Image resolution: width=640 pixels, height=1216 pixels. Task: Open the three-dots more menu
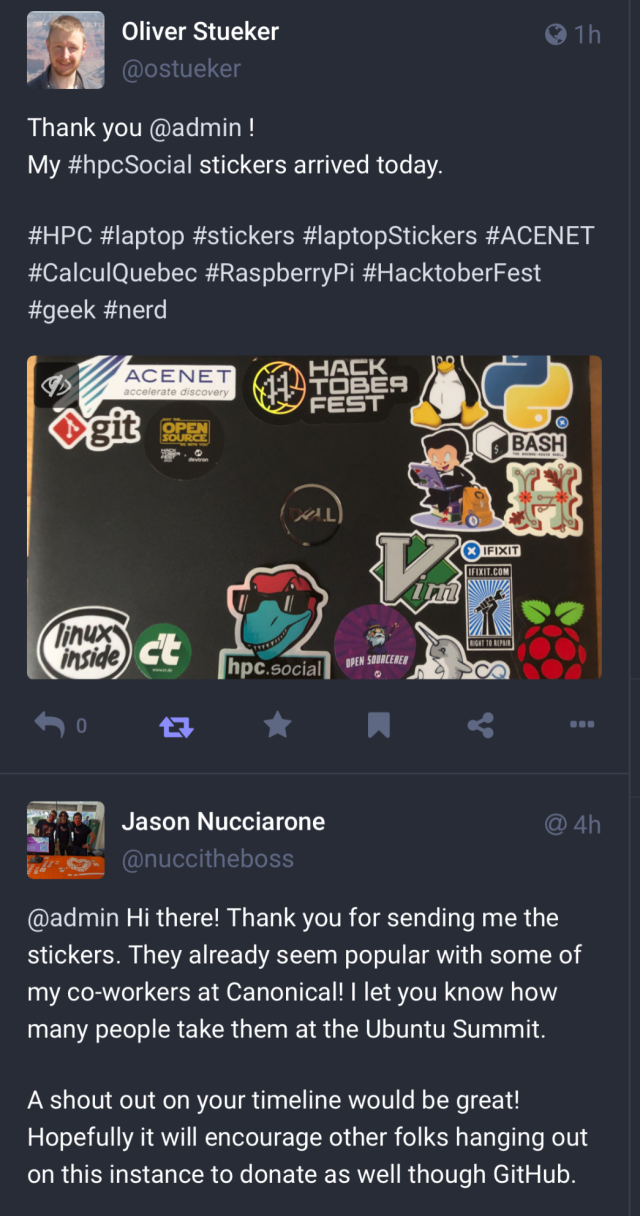pyautogui.click(x=582, y=725)
